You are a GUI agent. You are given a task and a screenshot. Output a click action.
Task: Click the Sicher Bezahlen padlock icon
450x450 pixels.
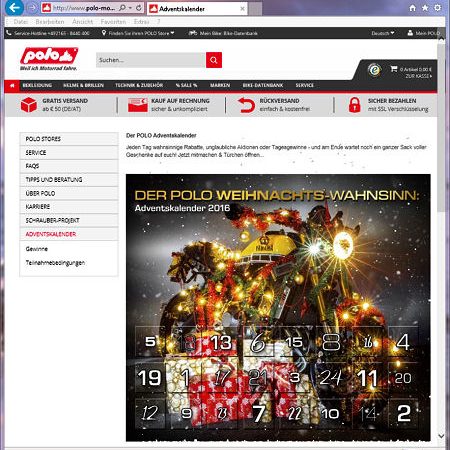click(x=354, y=105)
